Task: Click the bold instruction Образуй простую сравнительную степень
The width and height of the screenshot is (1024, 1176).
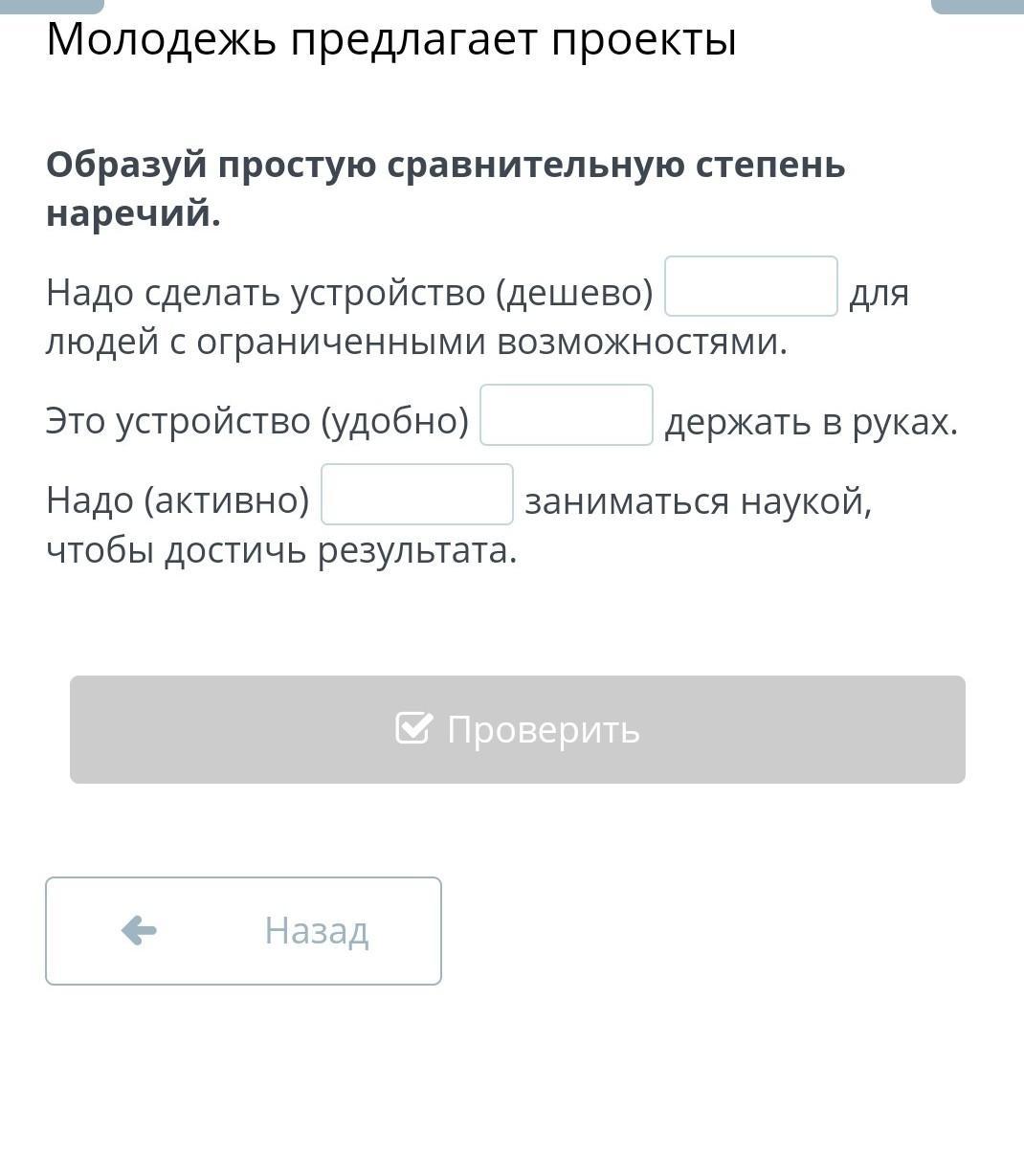Action: [x=446, y=165]
